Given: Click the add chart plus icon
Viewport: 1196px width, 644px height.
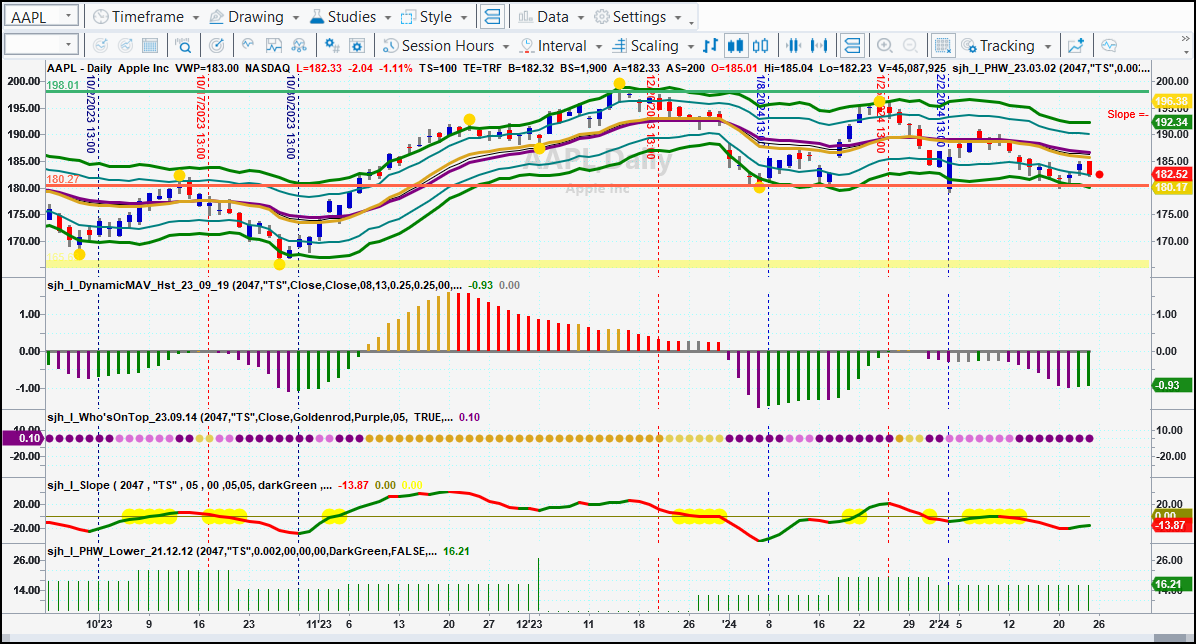Looking at the screenshot, I should (1076, 46).
